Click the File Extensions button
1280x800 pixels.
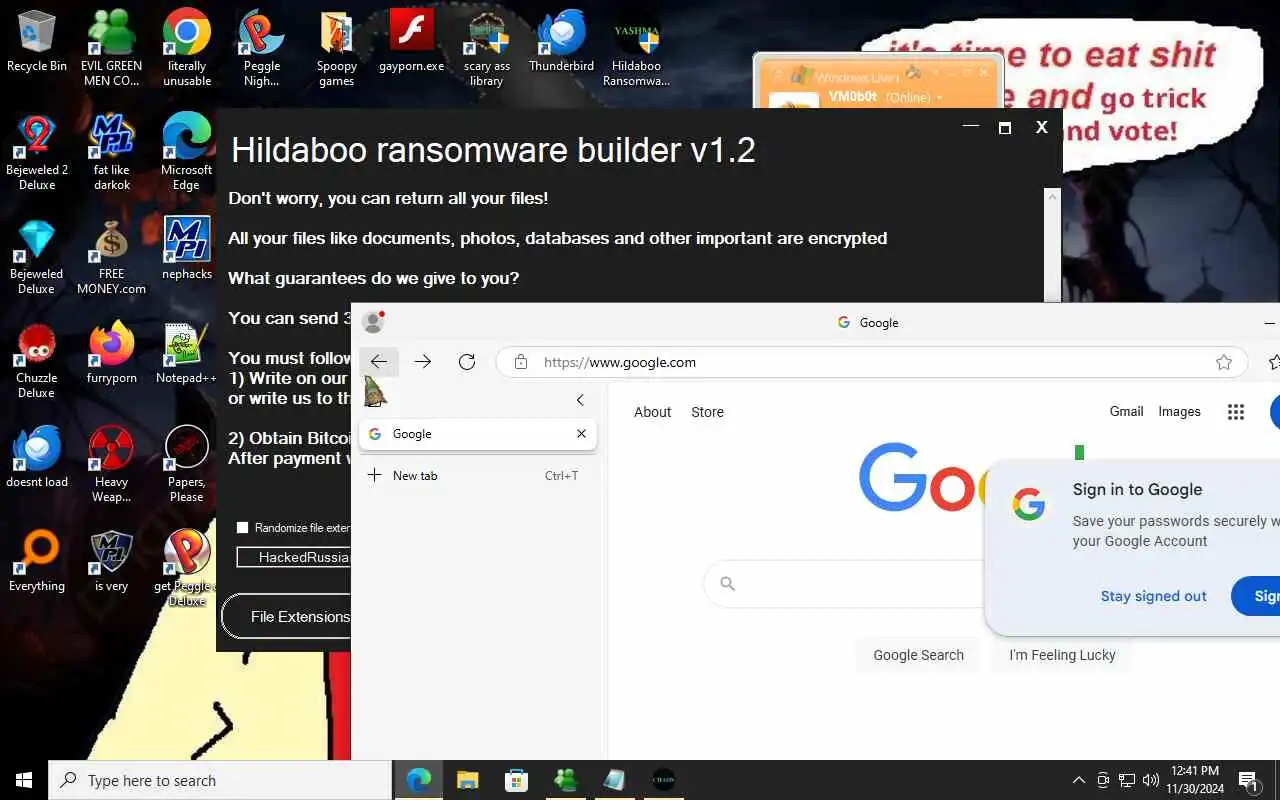click(287, 616)
